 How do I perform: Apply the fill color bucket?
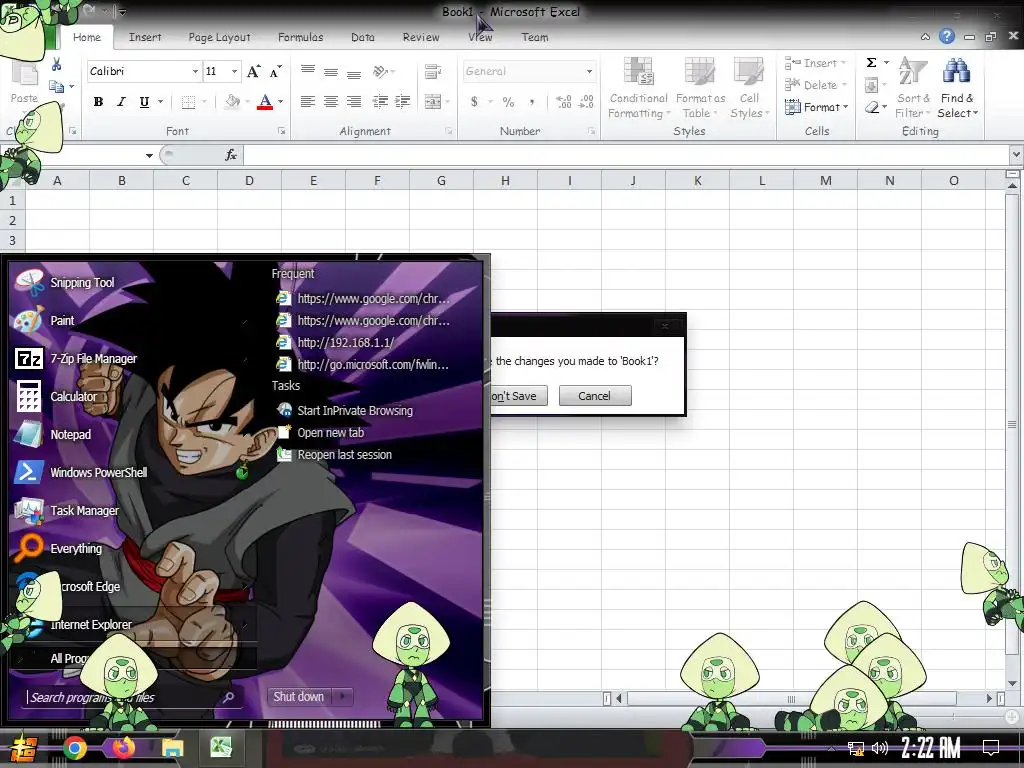click(232, 102)
